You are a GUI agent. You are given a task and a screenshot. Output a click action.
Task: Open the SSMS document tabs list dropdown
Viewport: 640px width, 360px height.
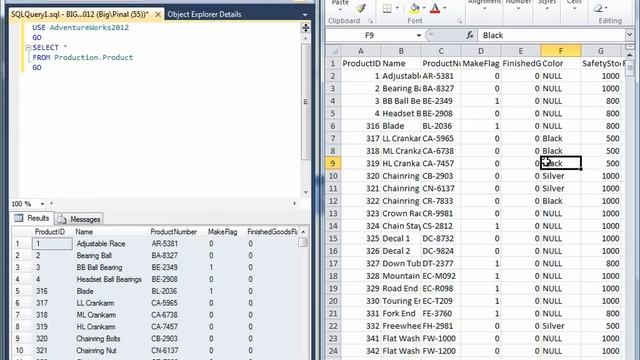pos(304,15)
